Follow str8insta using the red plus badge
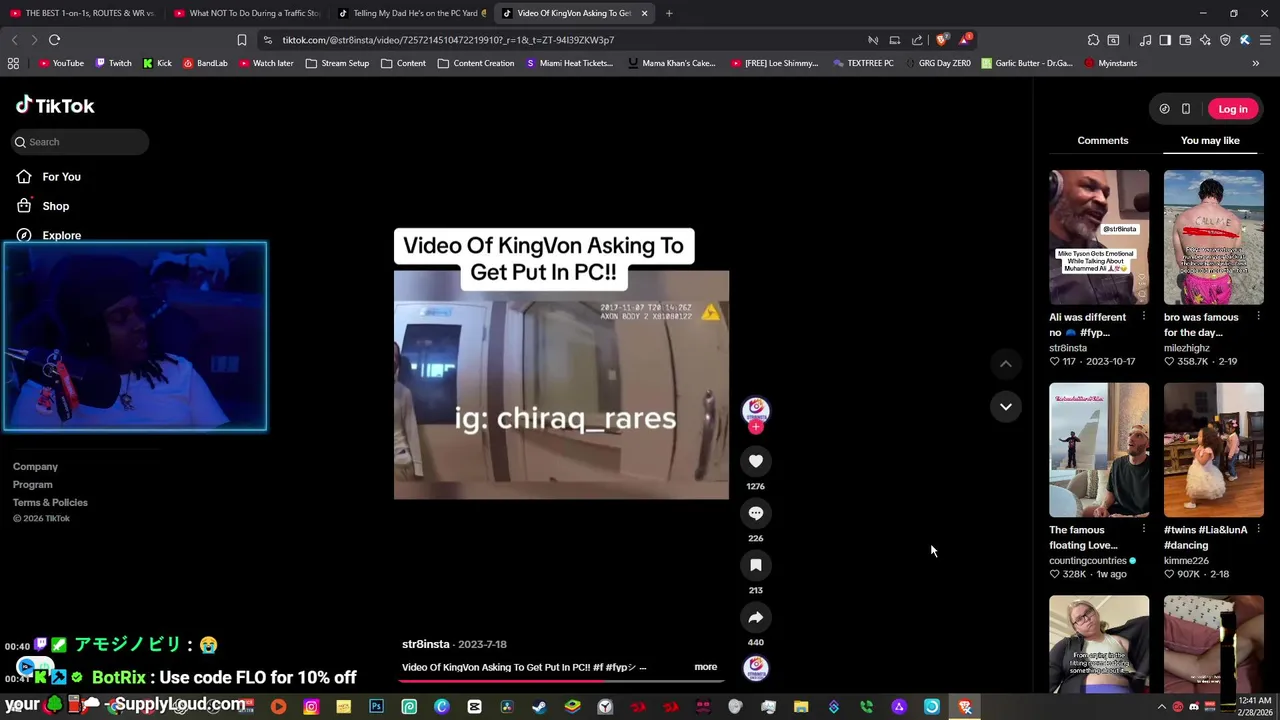This screenshot has width=1280, height=720. click(755, 427)
